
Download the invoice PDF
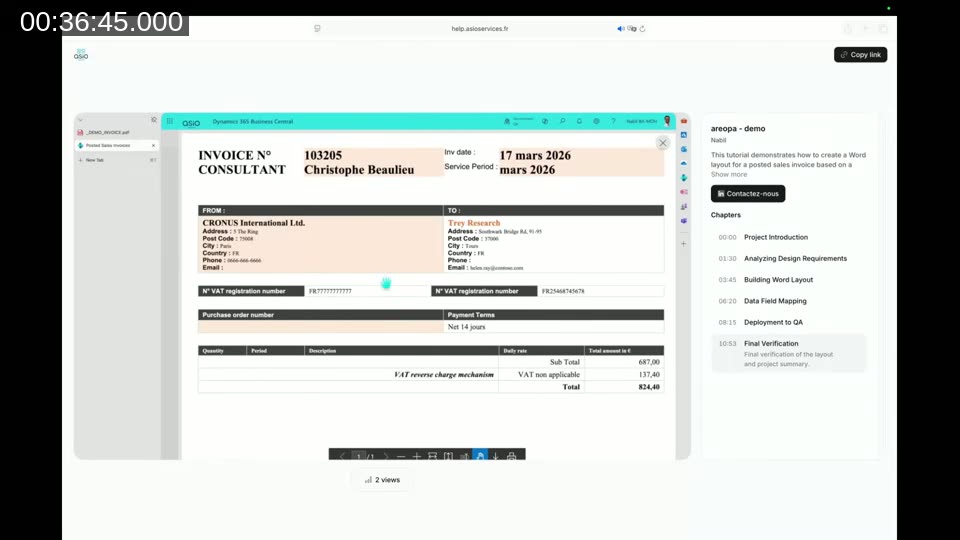(x=496, y=456)
